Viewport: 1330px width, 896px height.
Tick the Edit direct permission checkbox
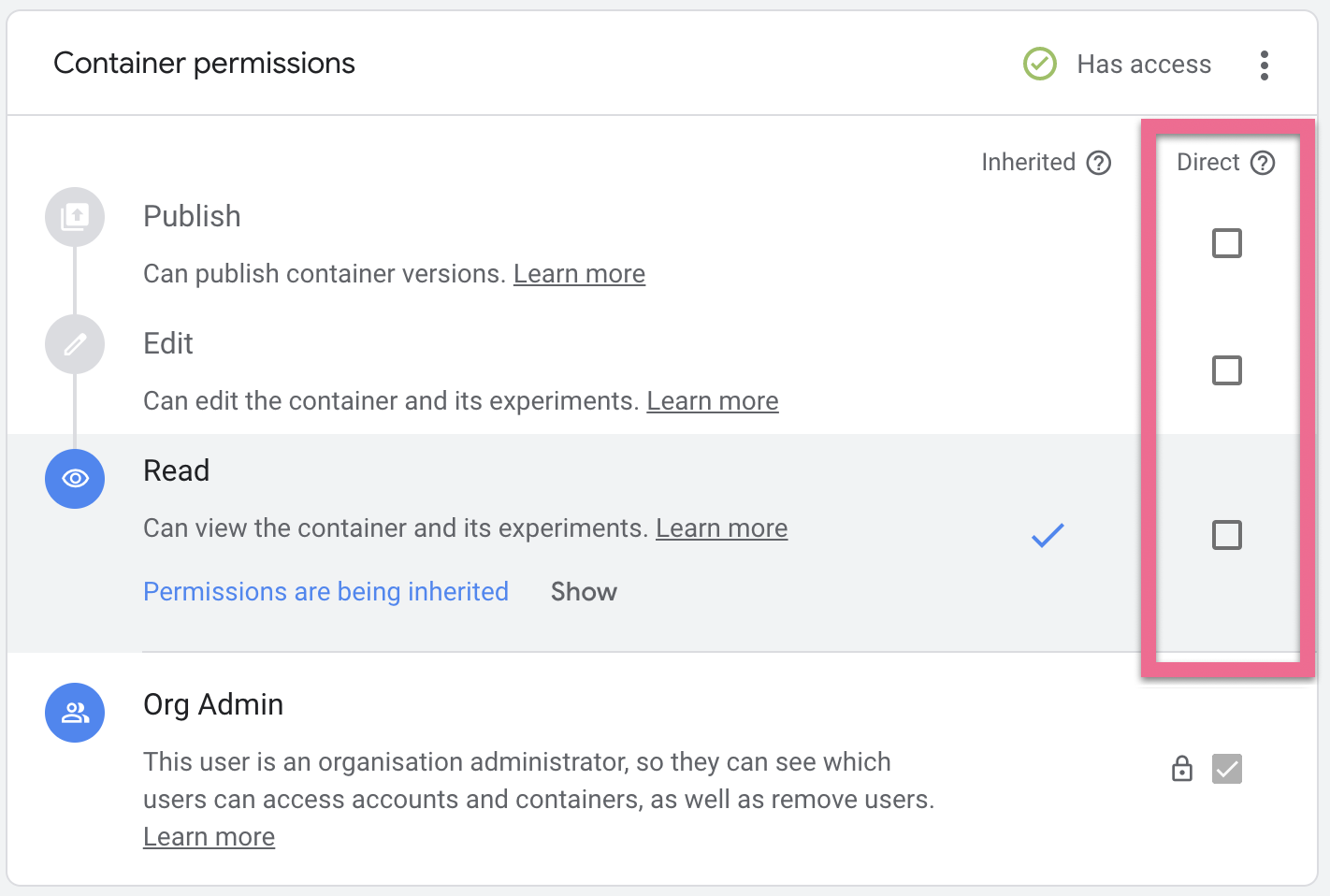pyautogui.click(x=1226, y=370)
